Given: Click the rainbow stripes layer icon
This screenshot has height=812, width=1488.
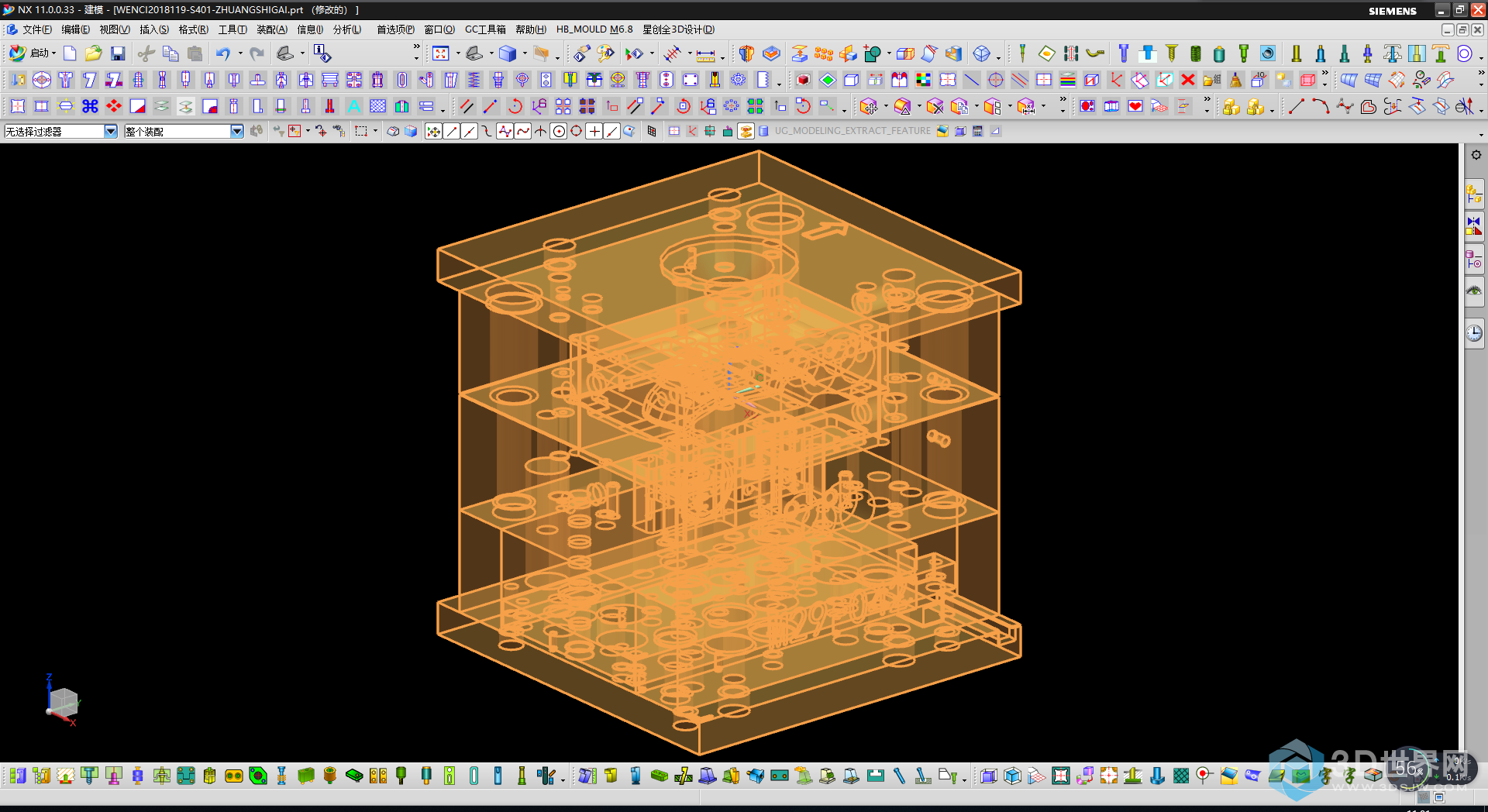Looking at the screenshot, I should [x=1067, y=80].
